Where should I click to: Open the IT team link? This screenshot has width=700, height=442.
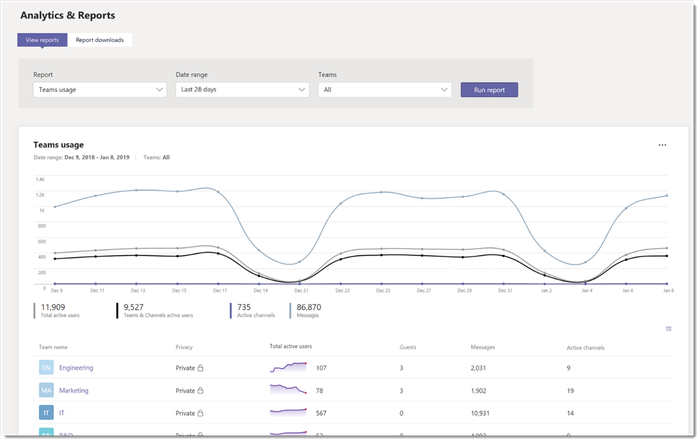click(x=62, y=413)
